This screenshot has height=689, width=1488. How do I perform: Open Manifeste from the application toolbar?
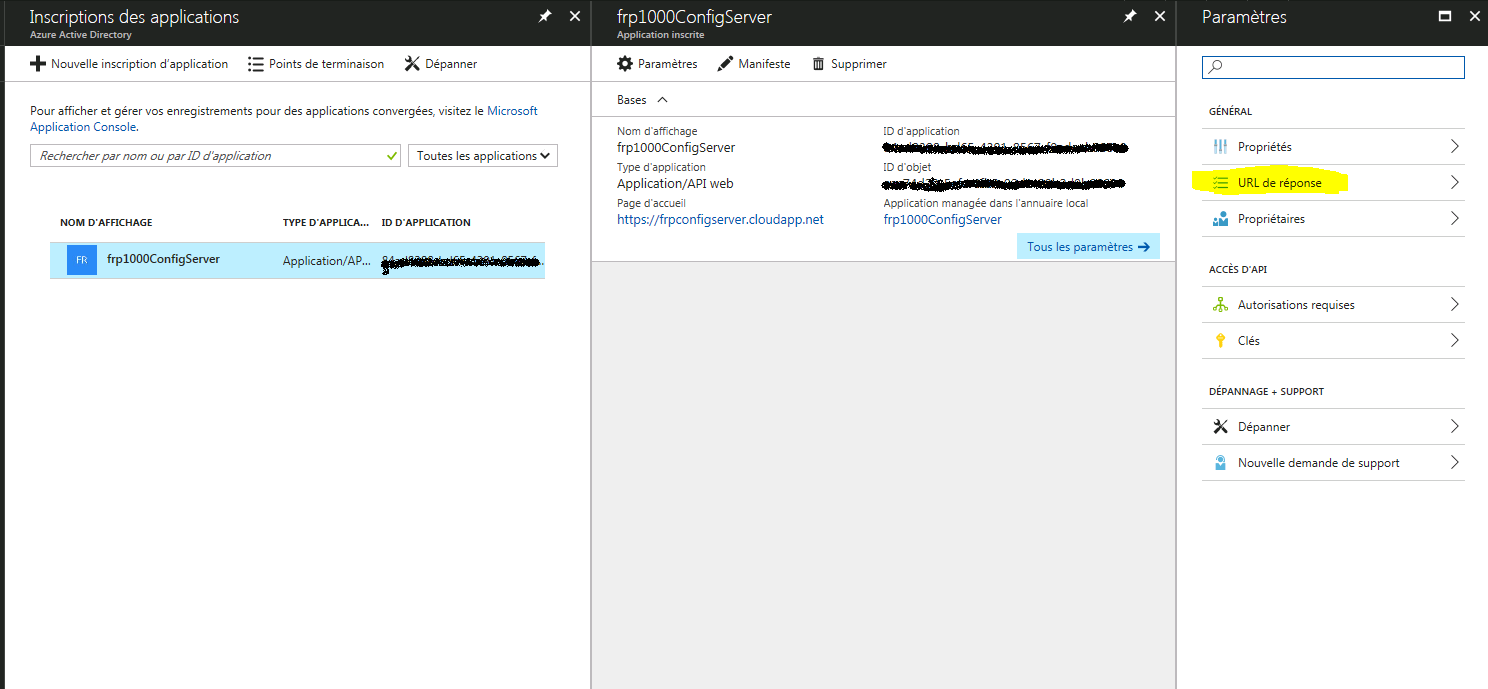pos(764,64)
